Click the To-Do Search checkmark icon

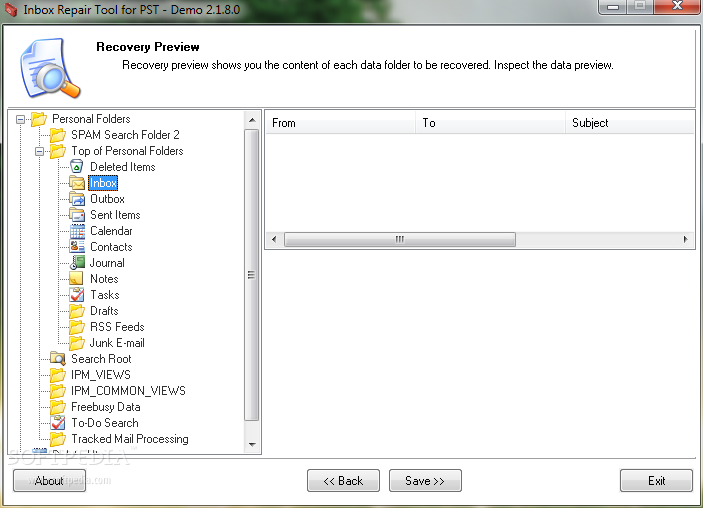(x=58, y=423)
